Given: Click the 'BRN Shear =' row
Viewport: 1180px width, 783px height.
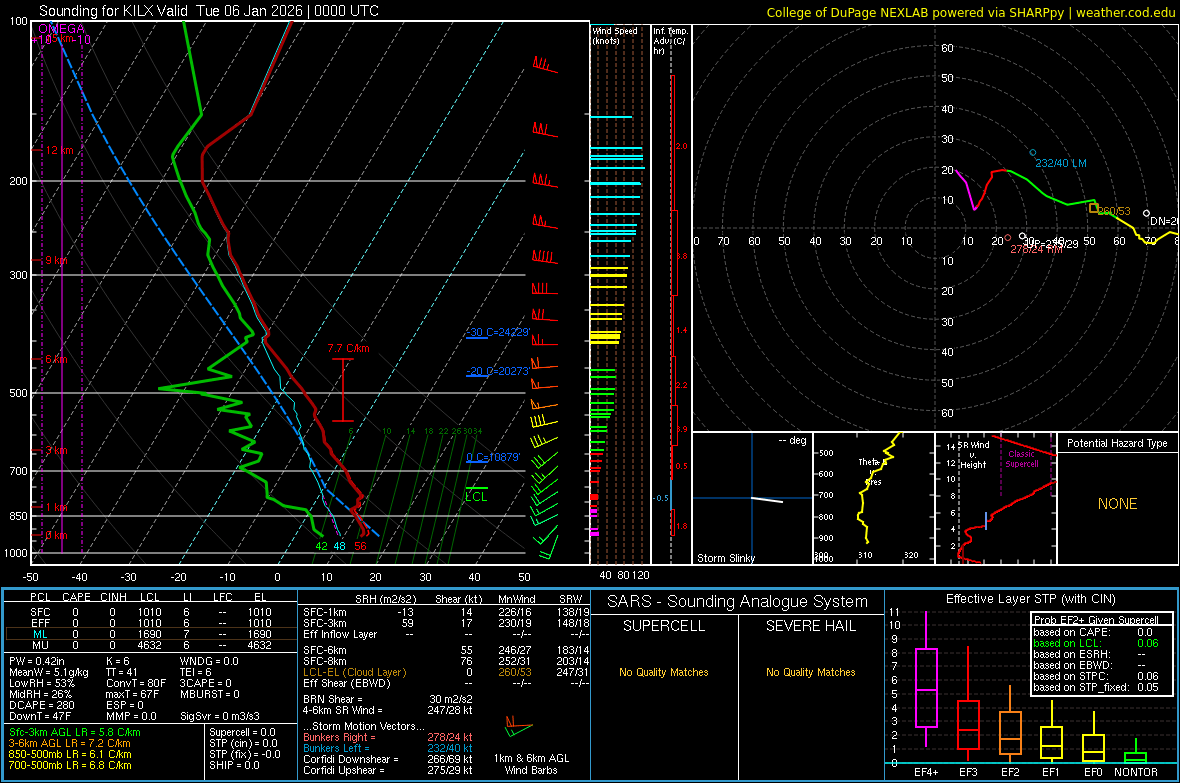Looking at the screenshot, I should 388,699.
